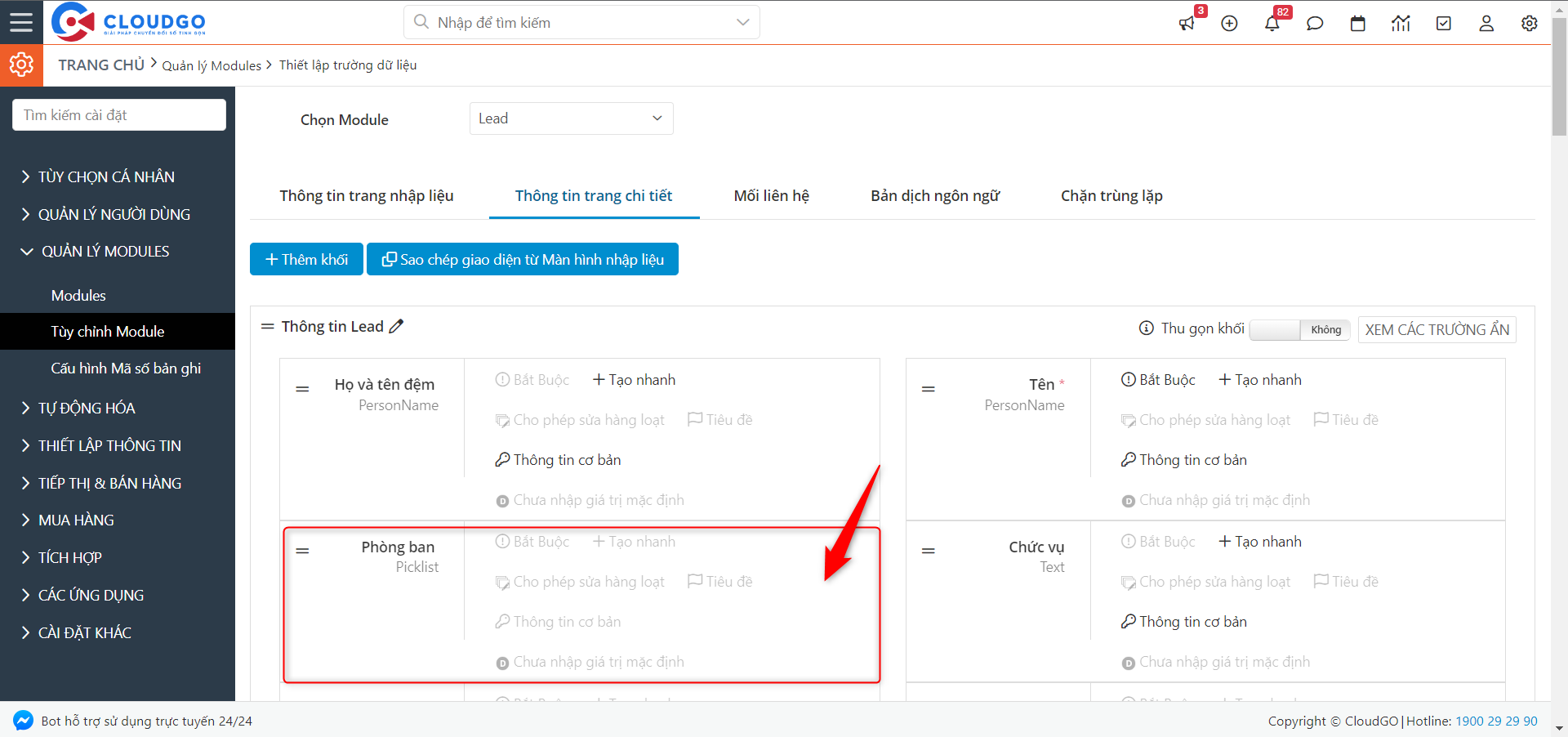
Task: Switch to the Mối liên hệ tab
Action: coord(771,196)
